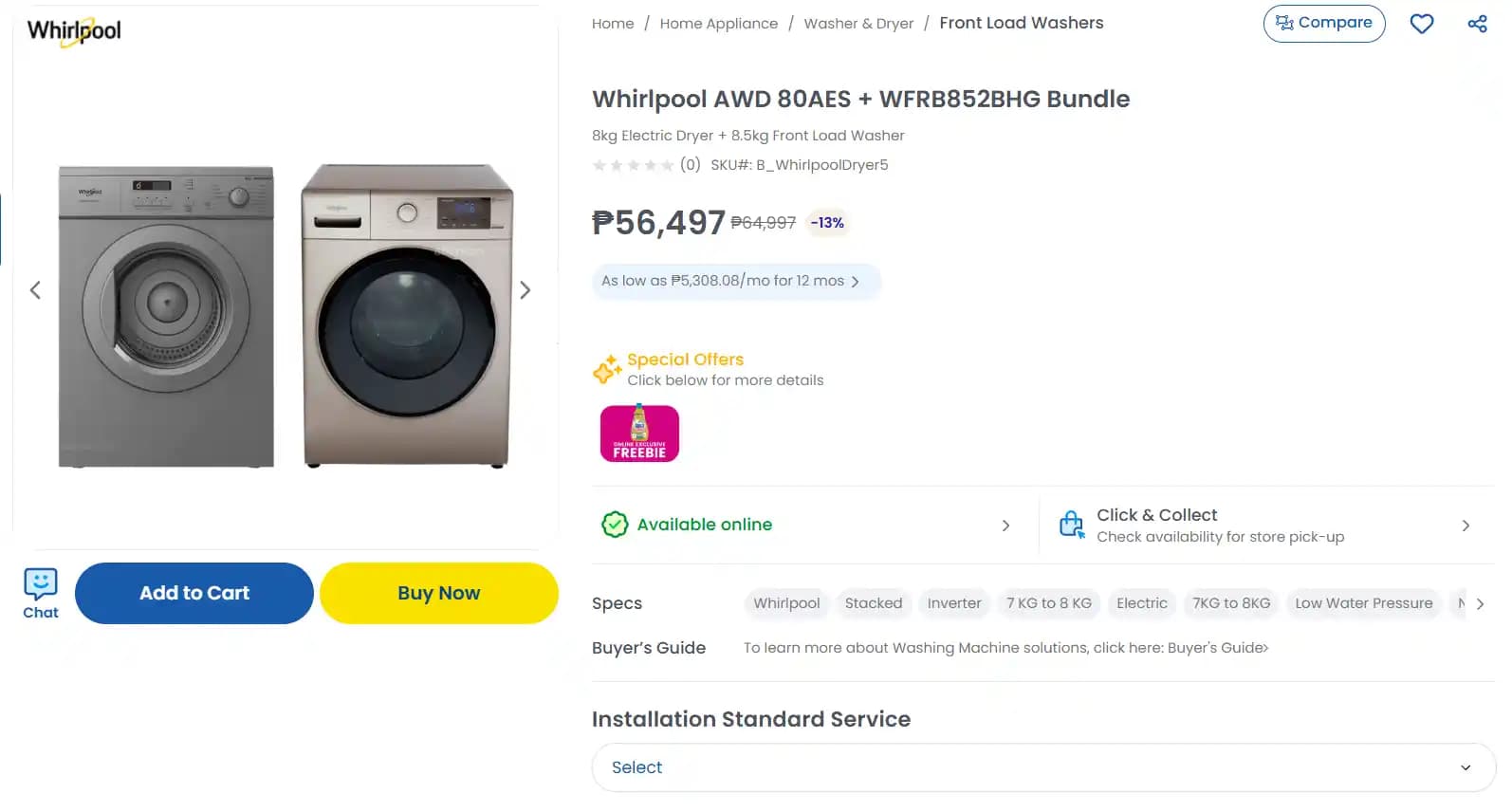Open the Buyer's Guide link
This screenshot has width=1512, height=812.
[x=1217, y=648]
